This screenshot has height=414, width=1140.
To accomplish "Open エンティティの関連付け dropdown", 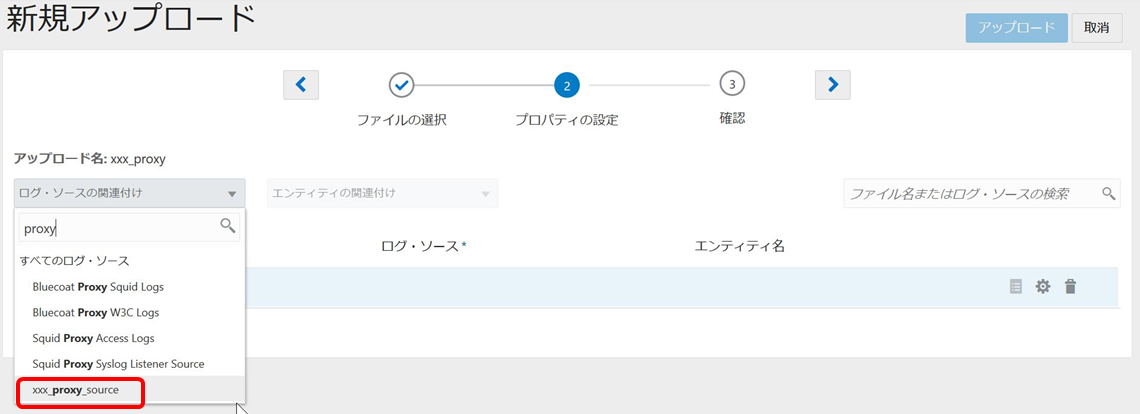I will coord(382,193).
